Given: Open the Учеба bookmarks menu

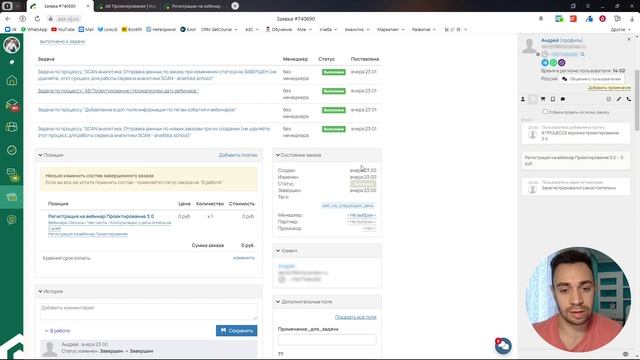Looking at the screenshot, I should pyautogui.click(x=328, y=29).
